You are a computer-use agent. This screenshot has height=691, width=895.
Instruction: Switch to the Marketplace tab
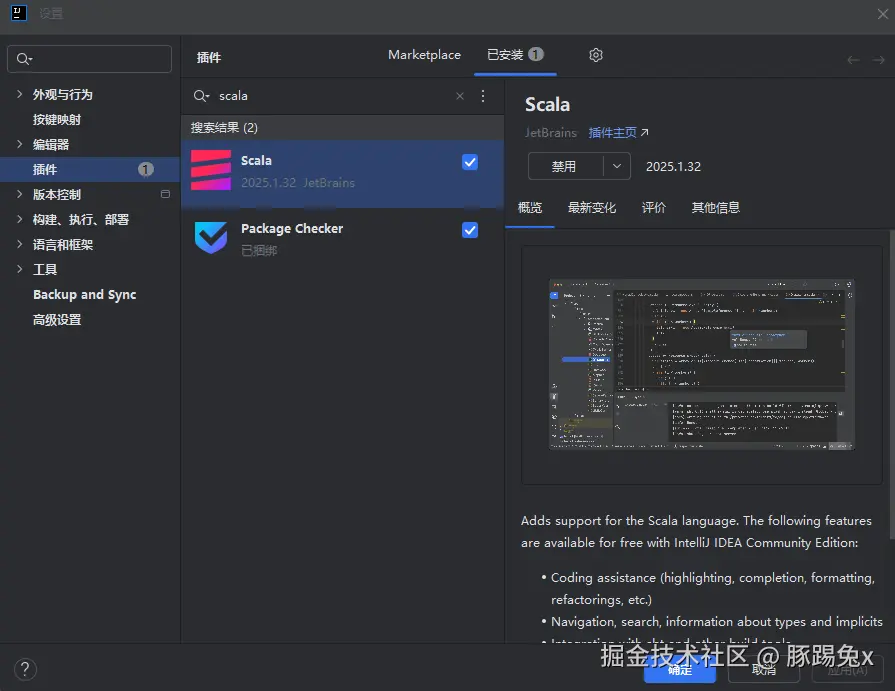[x=424, y=55]
